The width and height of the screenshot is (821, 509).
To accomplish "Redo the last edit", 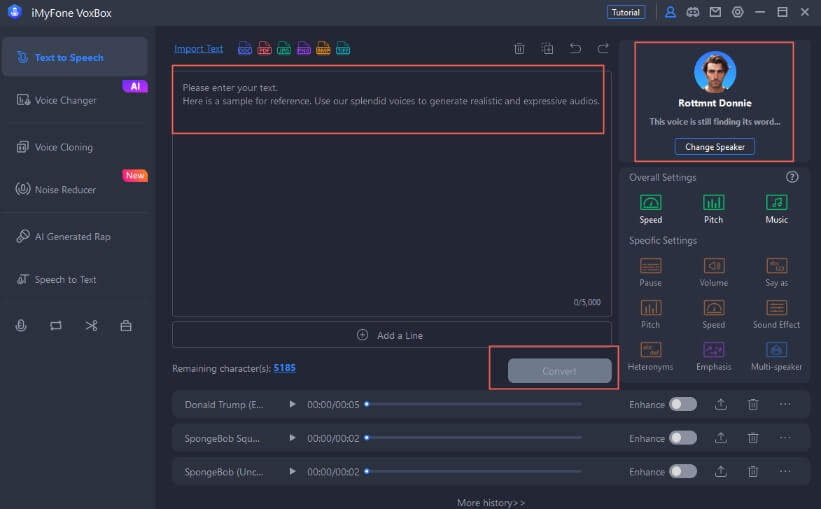I will point(603,49).
